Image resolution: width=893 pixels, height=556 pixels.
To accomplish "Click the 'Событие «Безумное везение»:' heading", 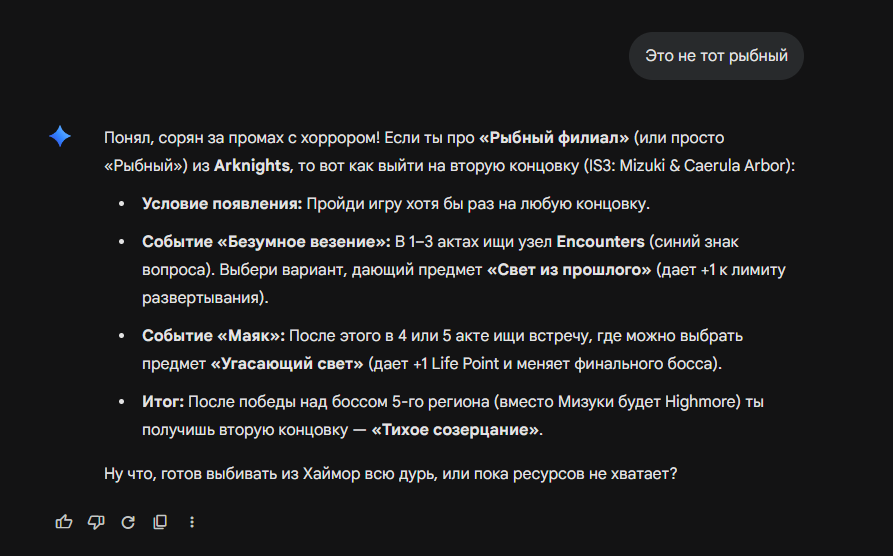I will (x=267, y=242).
